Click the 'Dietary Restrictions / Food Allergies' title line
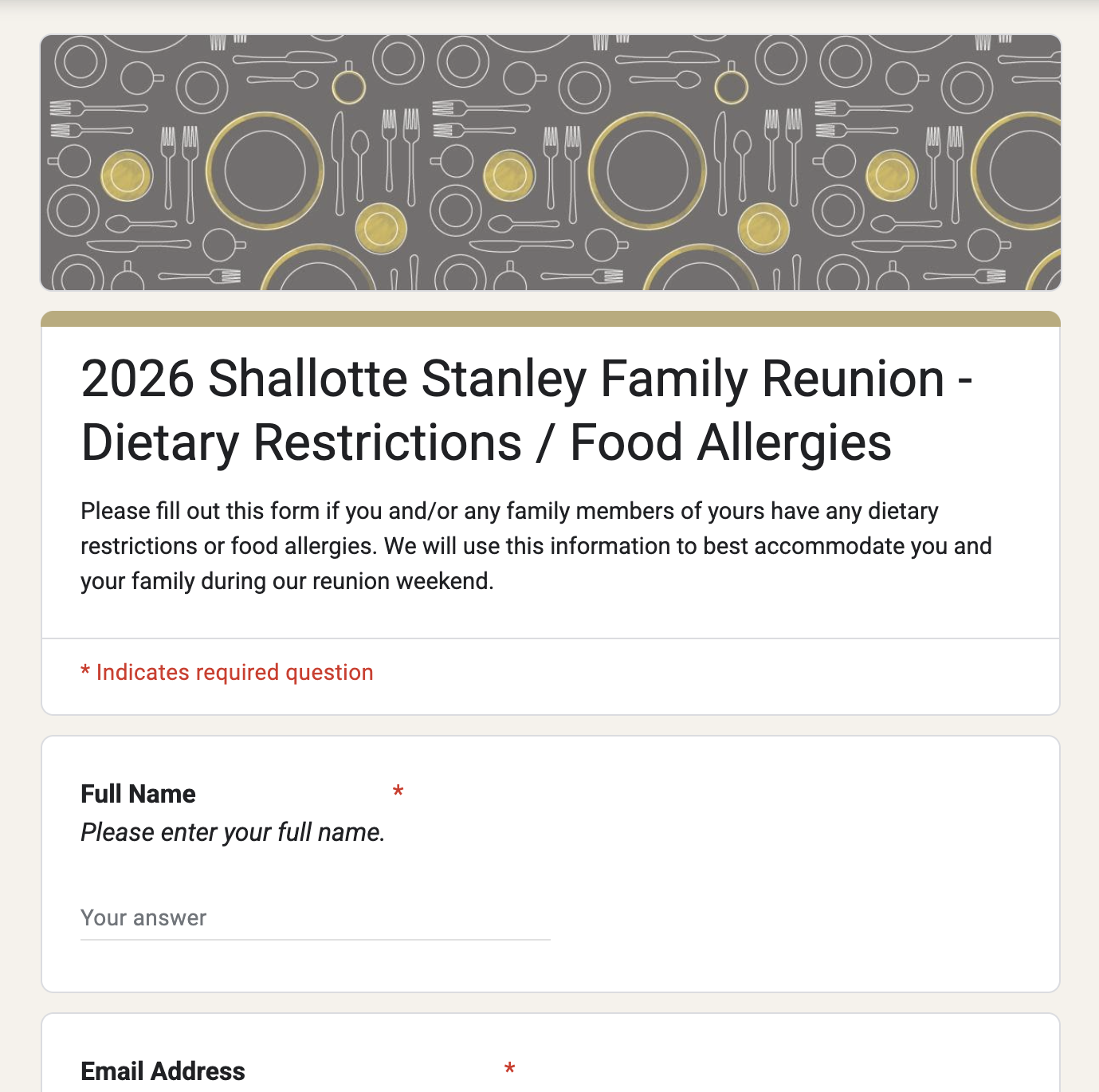This screenshot has width=1099, height=1092. point(486,442)
